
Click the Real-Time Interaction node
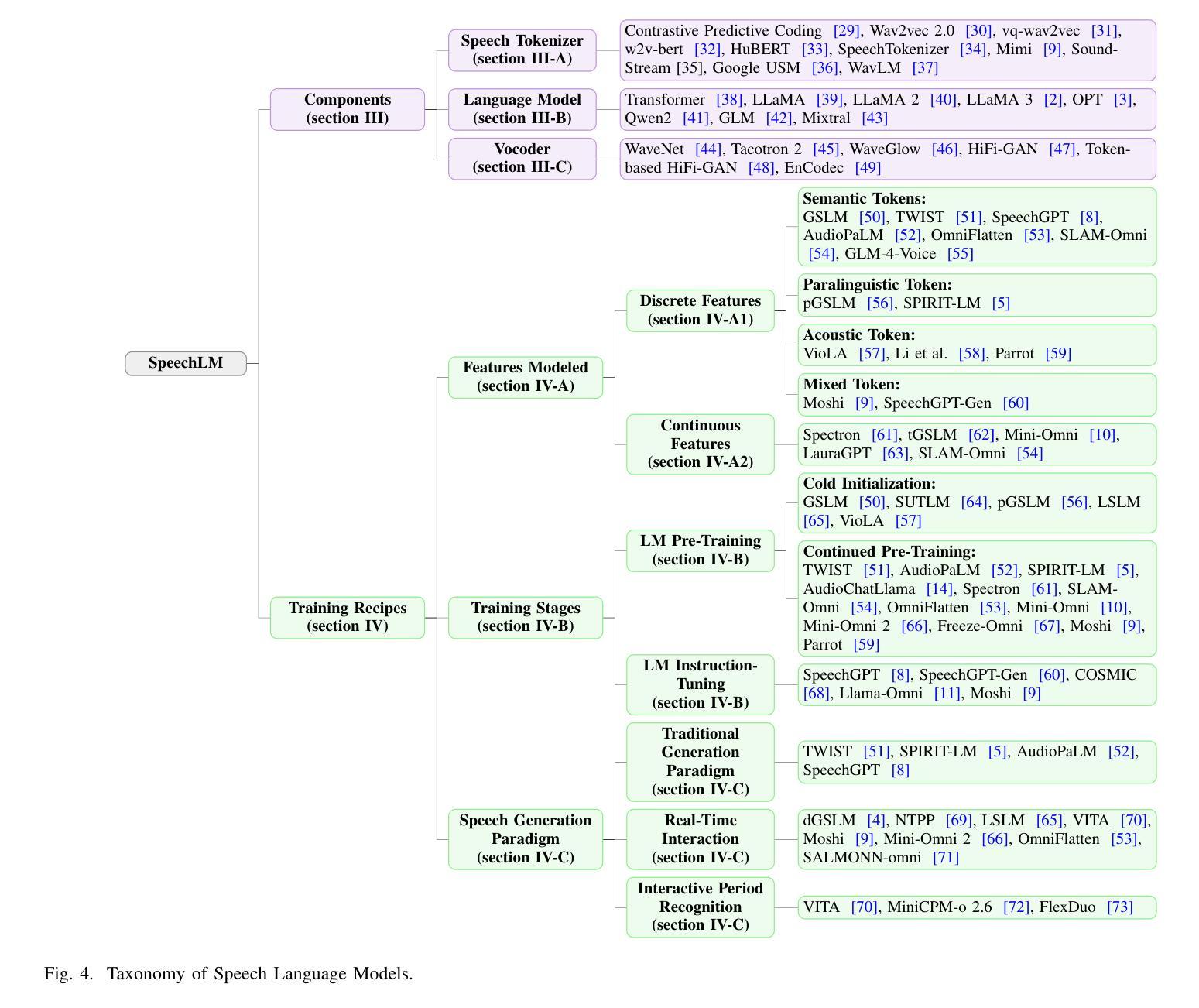click(x=701, y=839)
